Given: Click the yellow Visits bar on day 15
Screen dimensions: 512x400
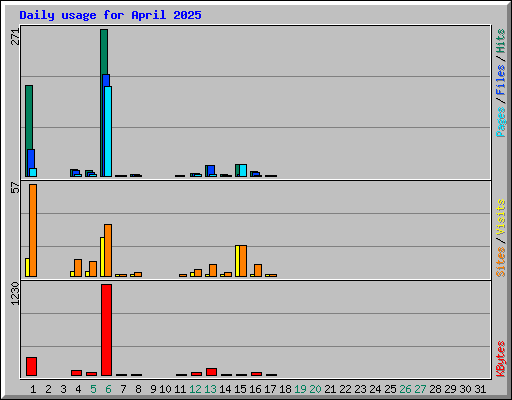Looking at the screenshot, I should [x=237, y=261].
